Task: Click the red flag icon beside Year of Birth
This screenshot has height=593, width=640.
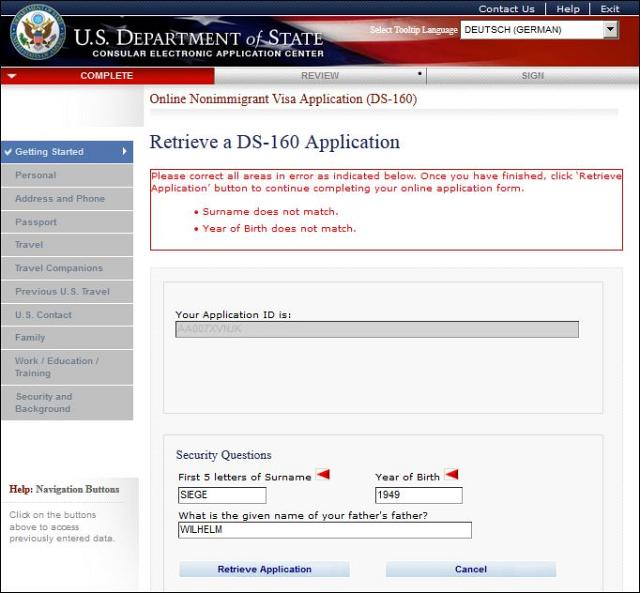Action: tap(451, 475)
